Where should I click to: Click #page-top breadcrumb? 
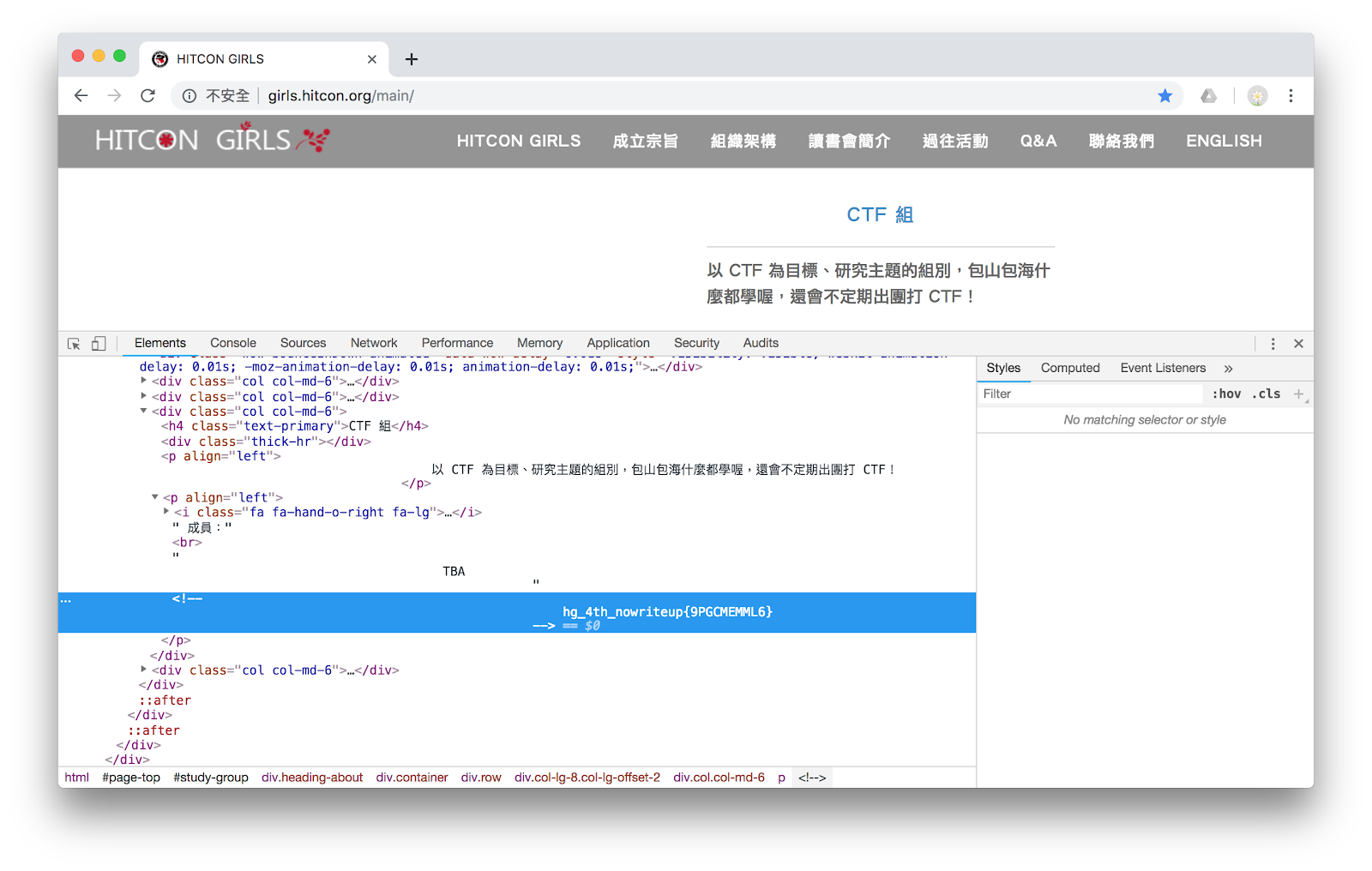coord(131,778)
